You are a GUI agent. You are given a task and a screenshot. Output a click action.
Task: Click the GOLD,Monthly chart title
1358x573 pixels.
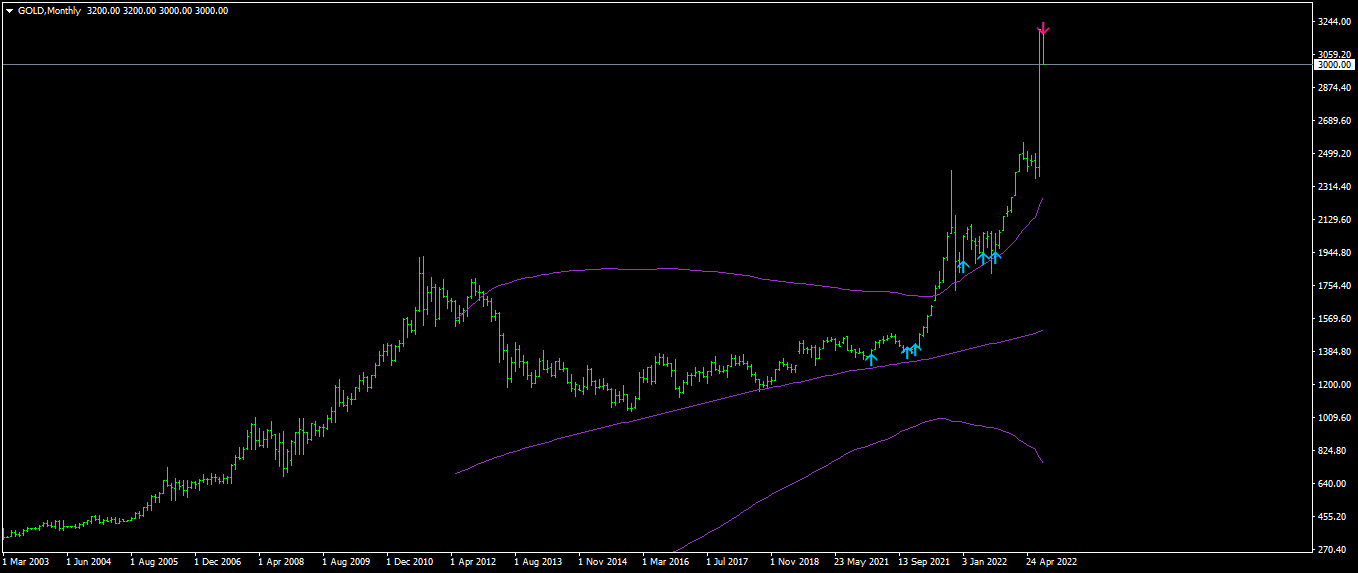pos(49,11)
